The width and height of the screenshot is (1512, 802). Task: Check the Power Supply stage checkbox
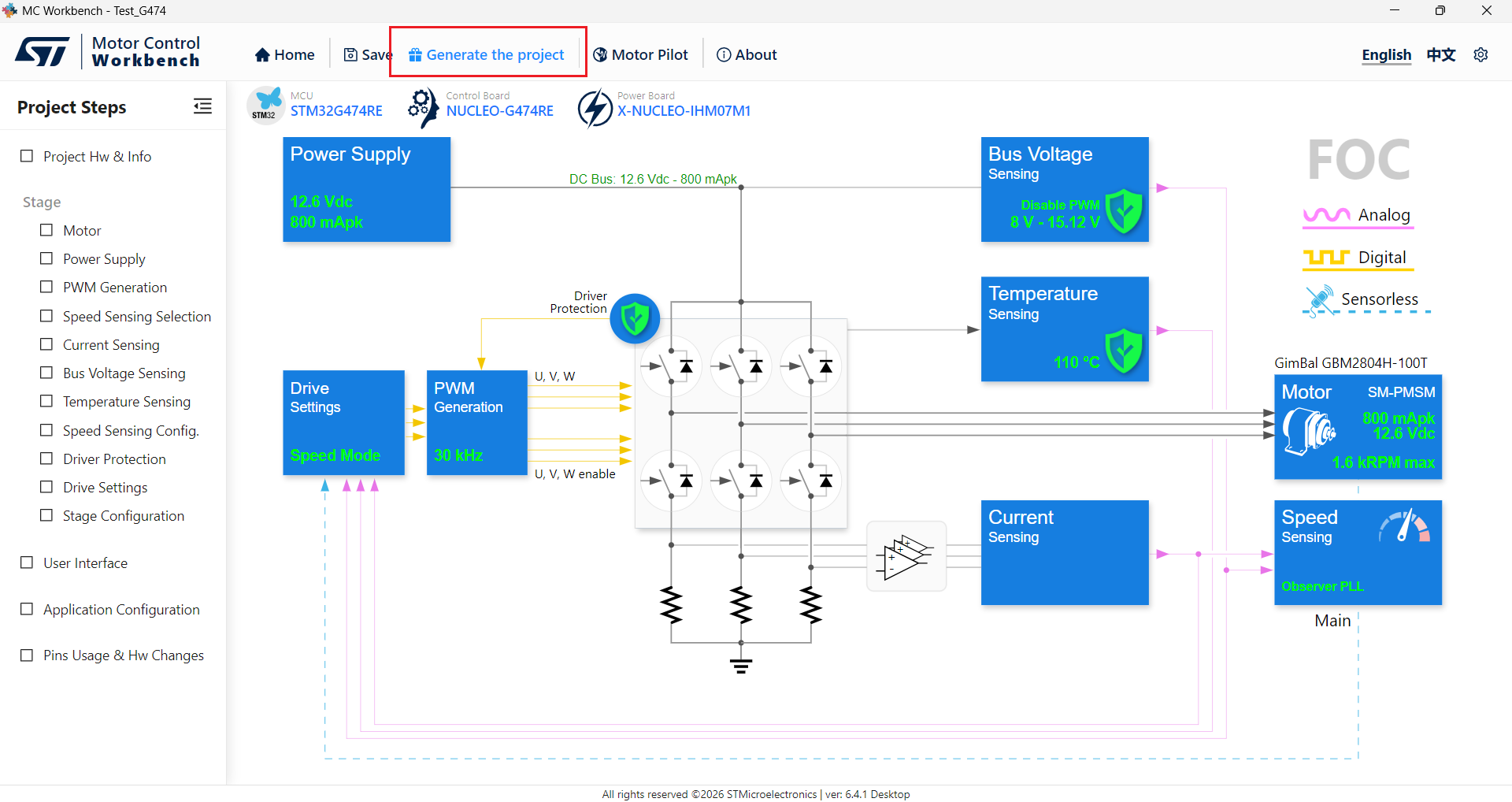tap(46, 258)
